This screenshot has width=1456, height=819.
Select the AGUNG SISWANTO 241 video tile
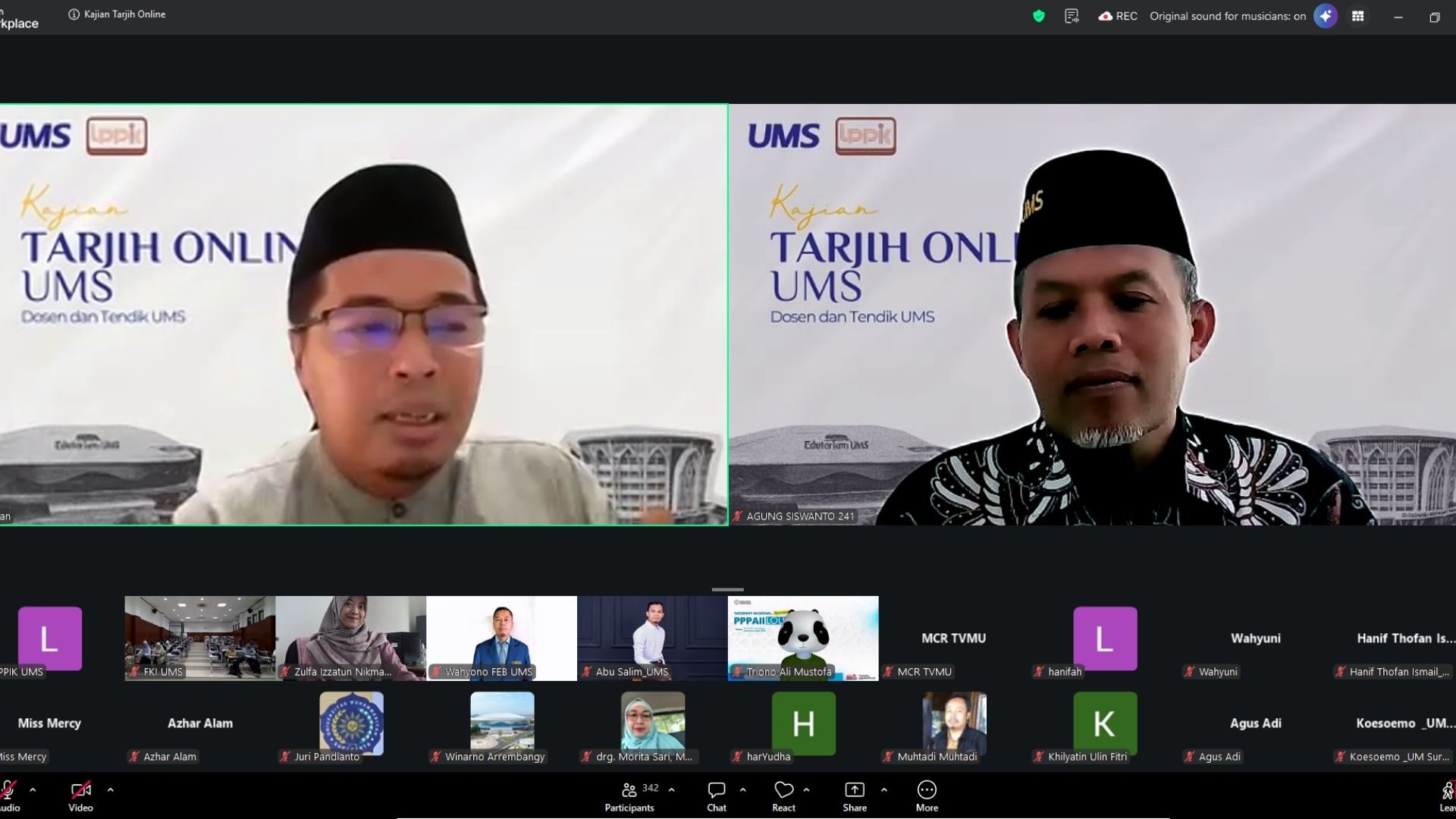[1093, 315]
